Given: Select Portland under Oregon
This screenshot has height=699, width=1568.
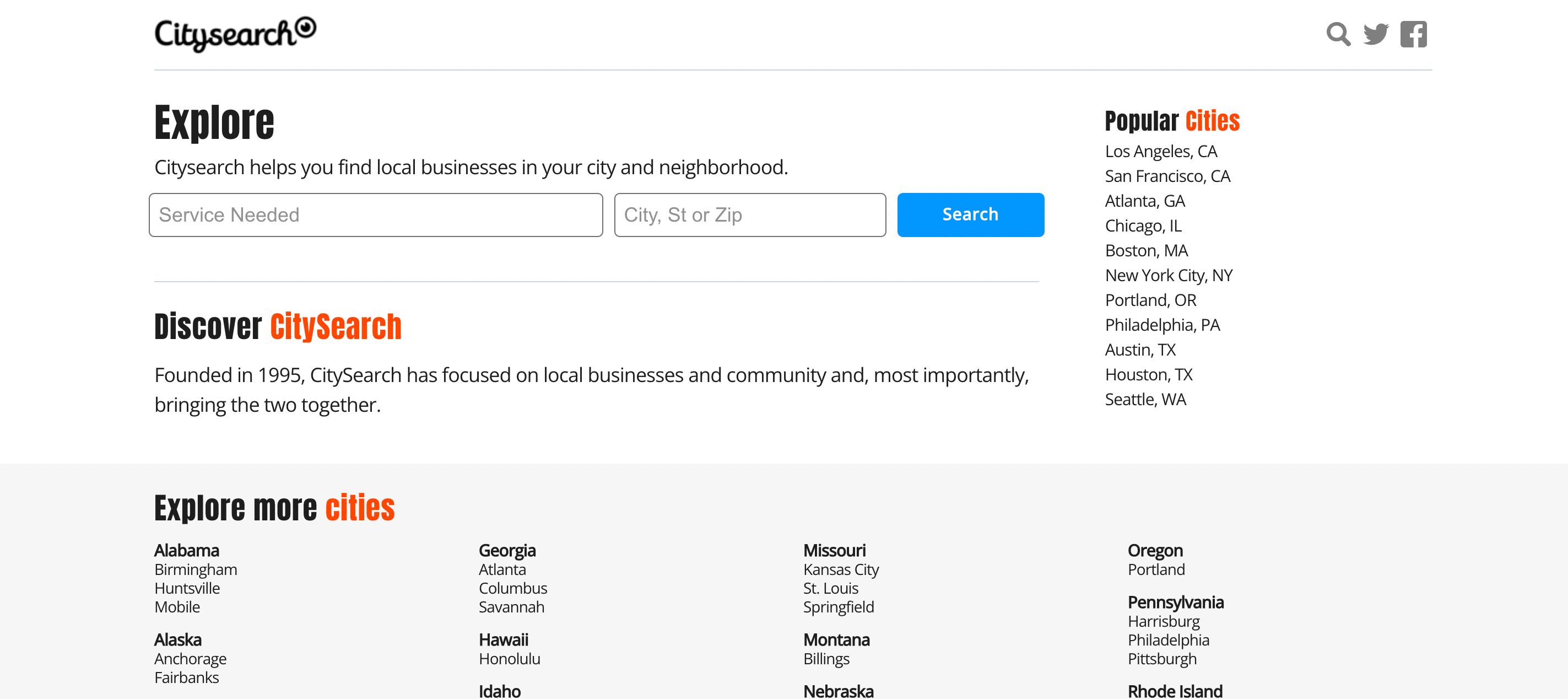Looking at the screenshot, I should [x=1156, y=569].
